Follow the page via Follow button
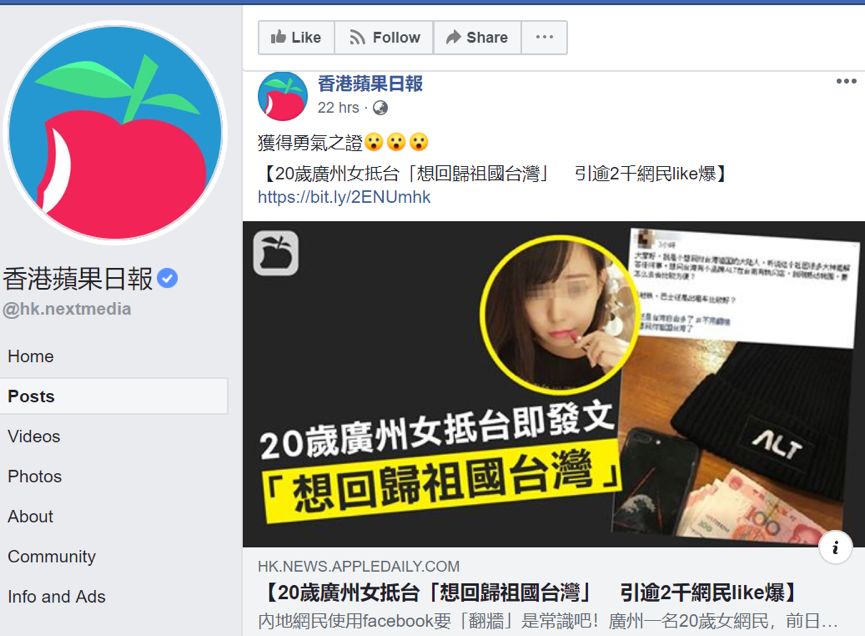This screenshot has width=865, height=636. pos(384,38)
